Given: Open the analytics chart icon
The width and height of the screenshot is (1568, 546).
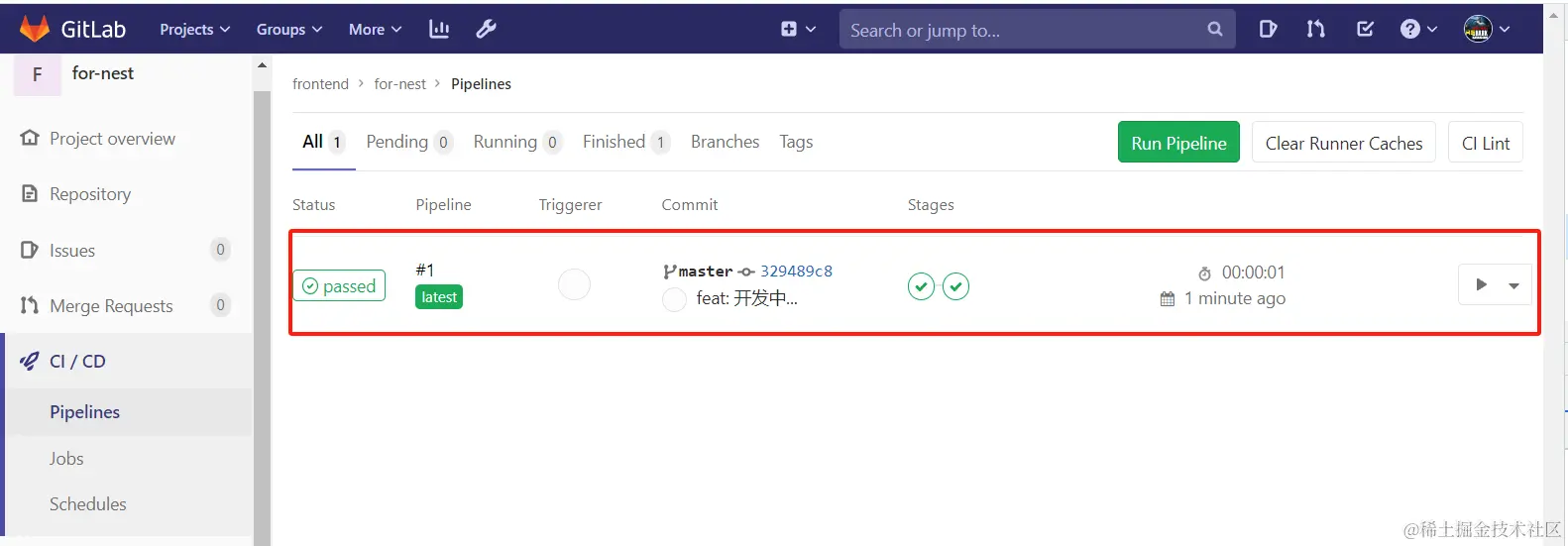Looking at the screenshot, I should point(439,29).
